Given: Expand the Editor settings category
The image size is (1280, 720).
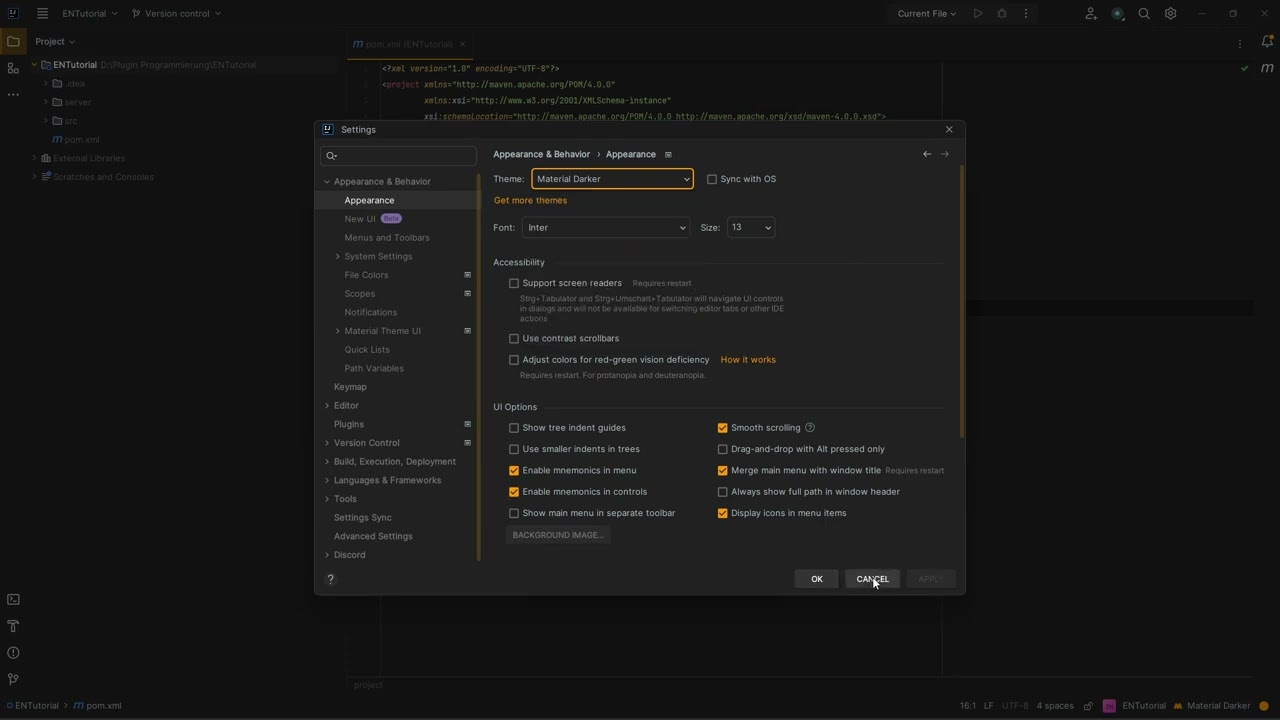Looking at the screenshot, I should [x=327, y=406].
